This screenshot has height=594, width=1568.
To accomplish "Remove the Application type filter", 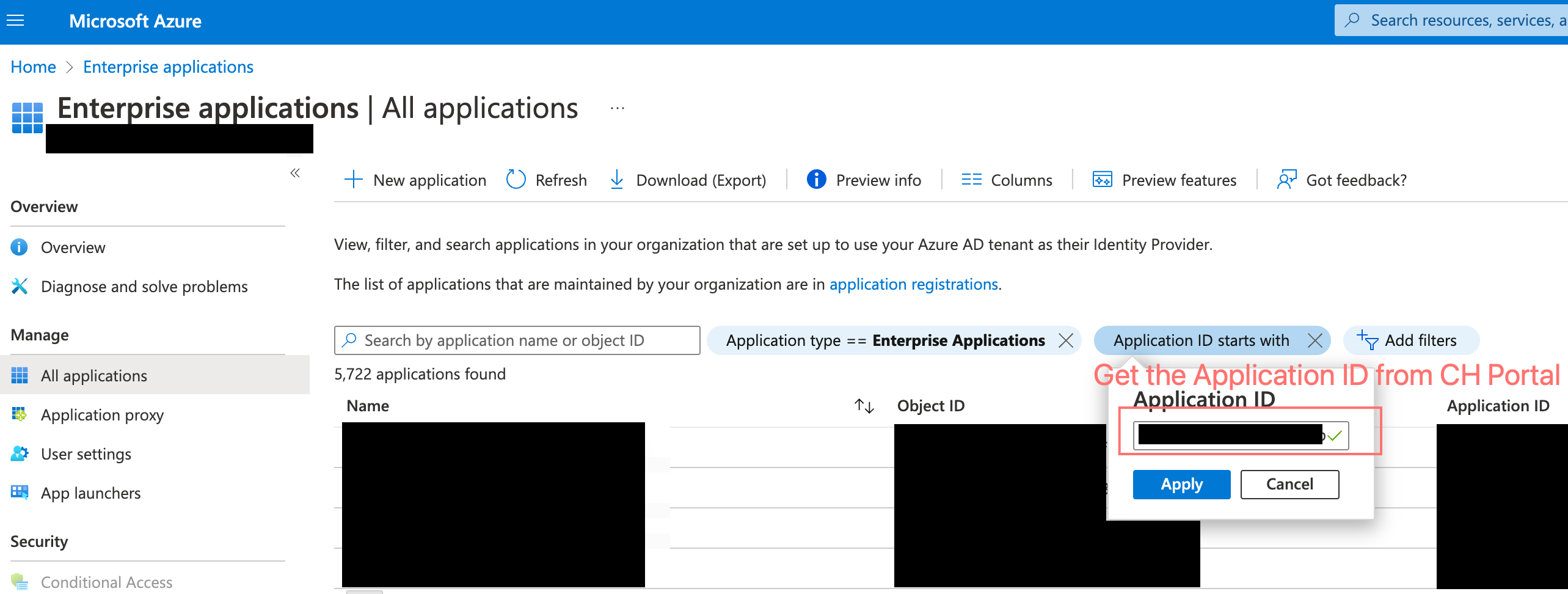I will coord(1066,340).
